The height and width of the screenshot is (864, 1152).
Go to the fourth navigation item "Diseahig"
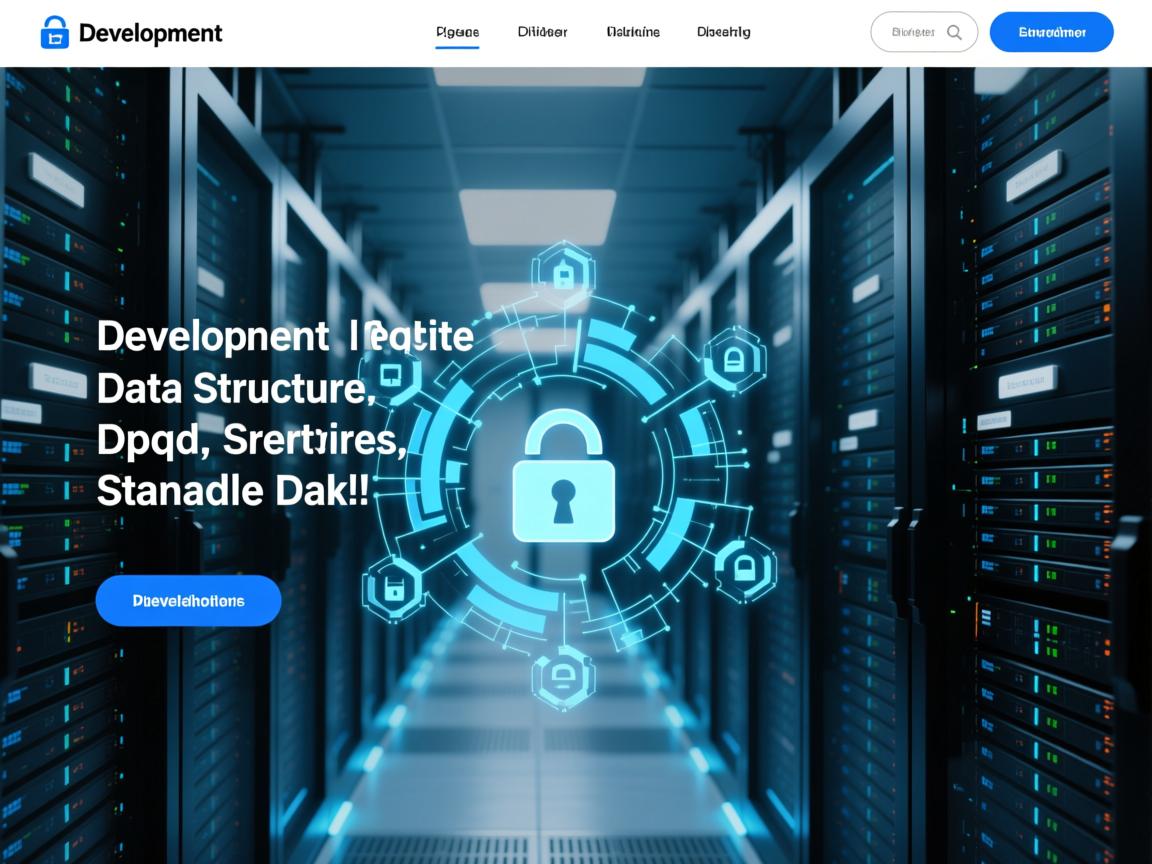click(723, 32)
